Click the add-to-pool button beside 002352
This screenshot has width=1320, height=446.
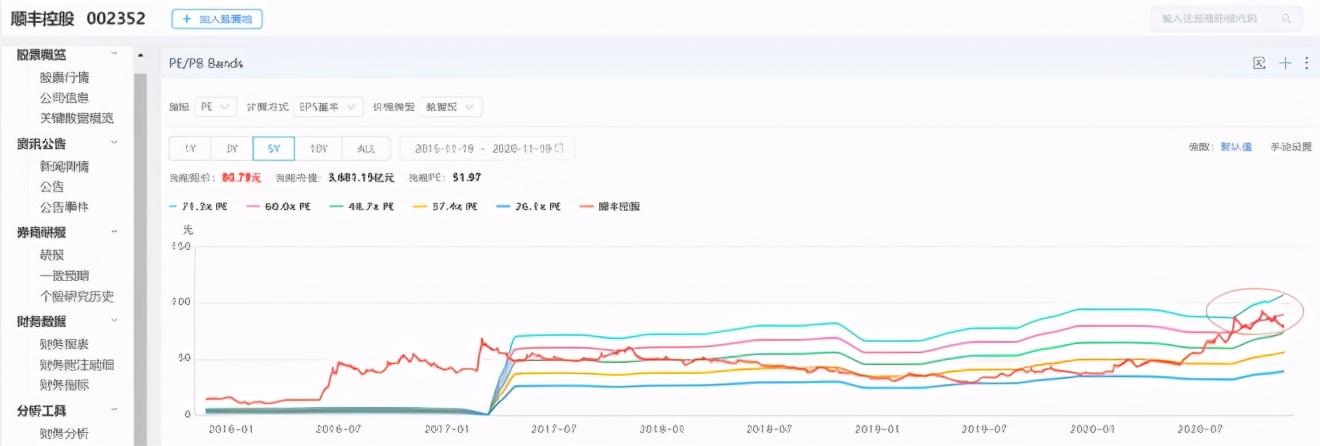217,18
